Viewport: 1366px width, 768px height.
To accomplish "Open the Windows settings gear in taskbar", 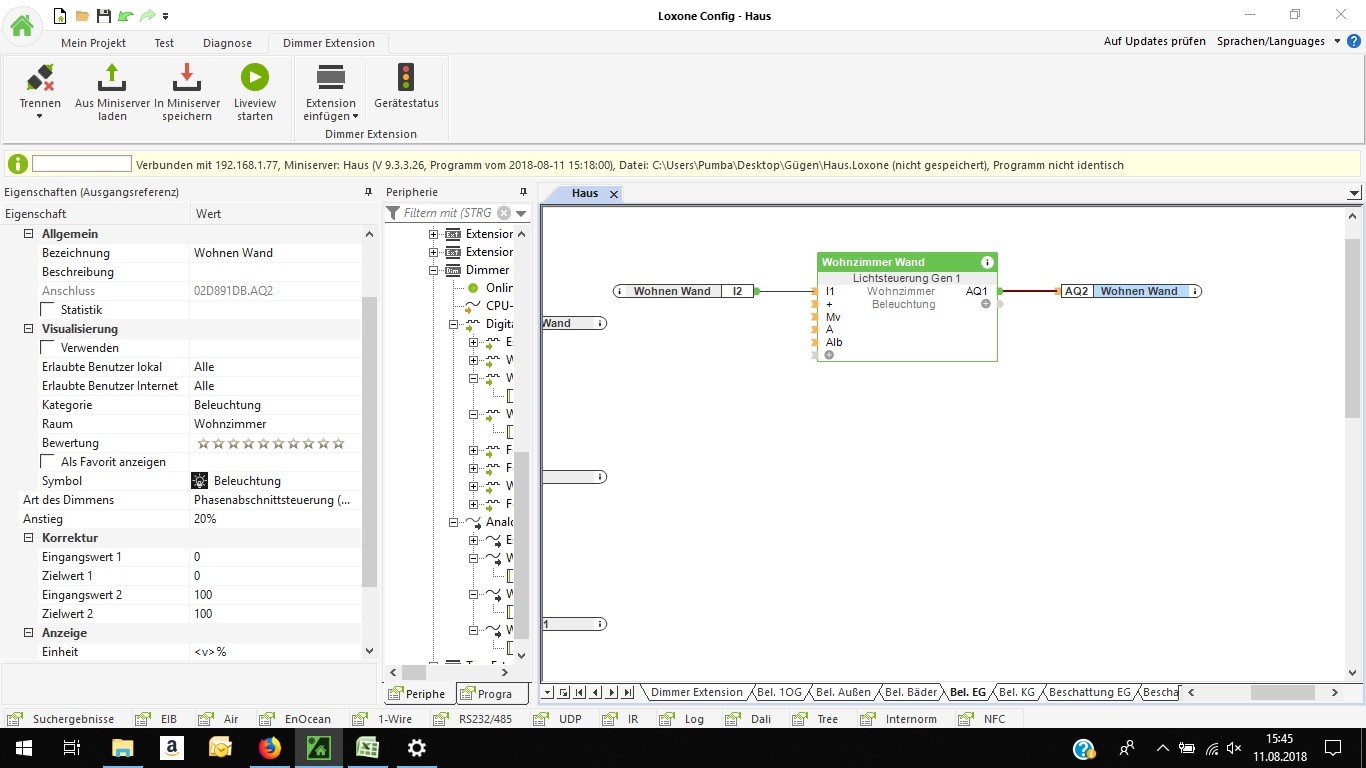I will point(417,747).
